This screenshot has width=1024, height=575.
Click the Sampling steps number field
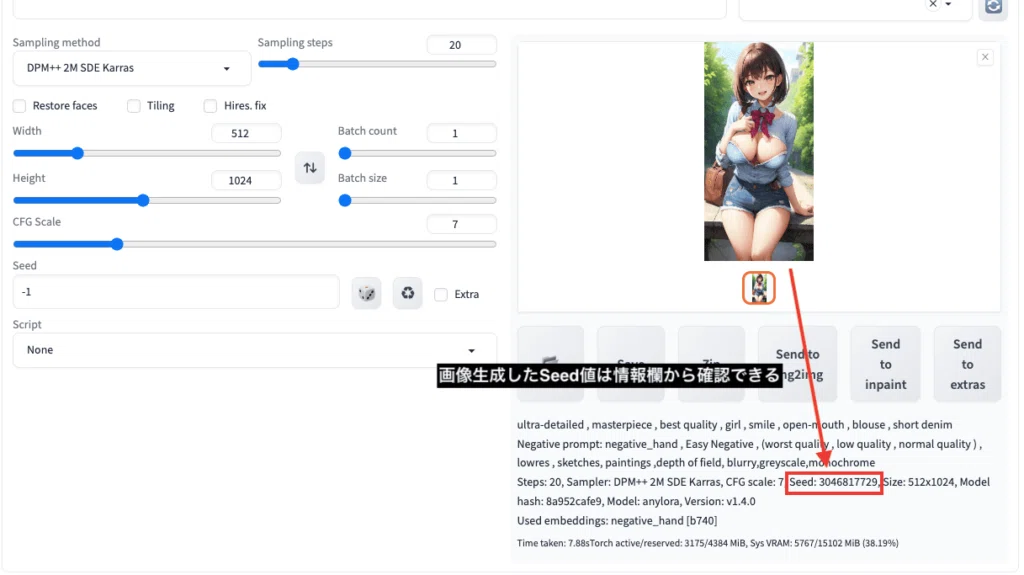coord(461,45)
